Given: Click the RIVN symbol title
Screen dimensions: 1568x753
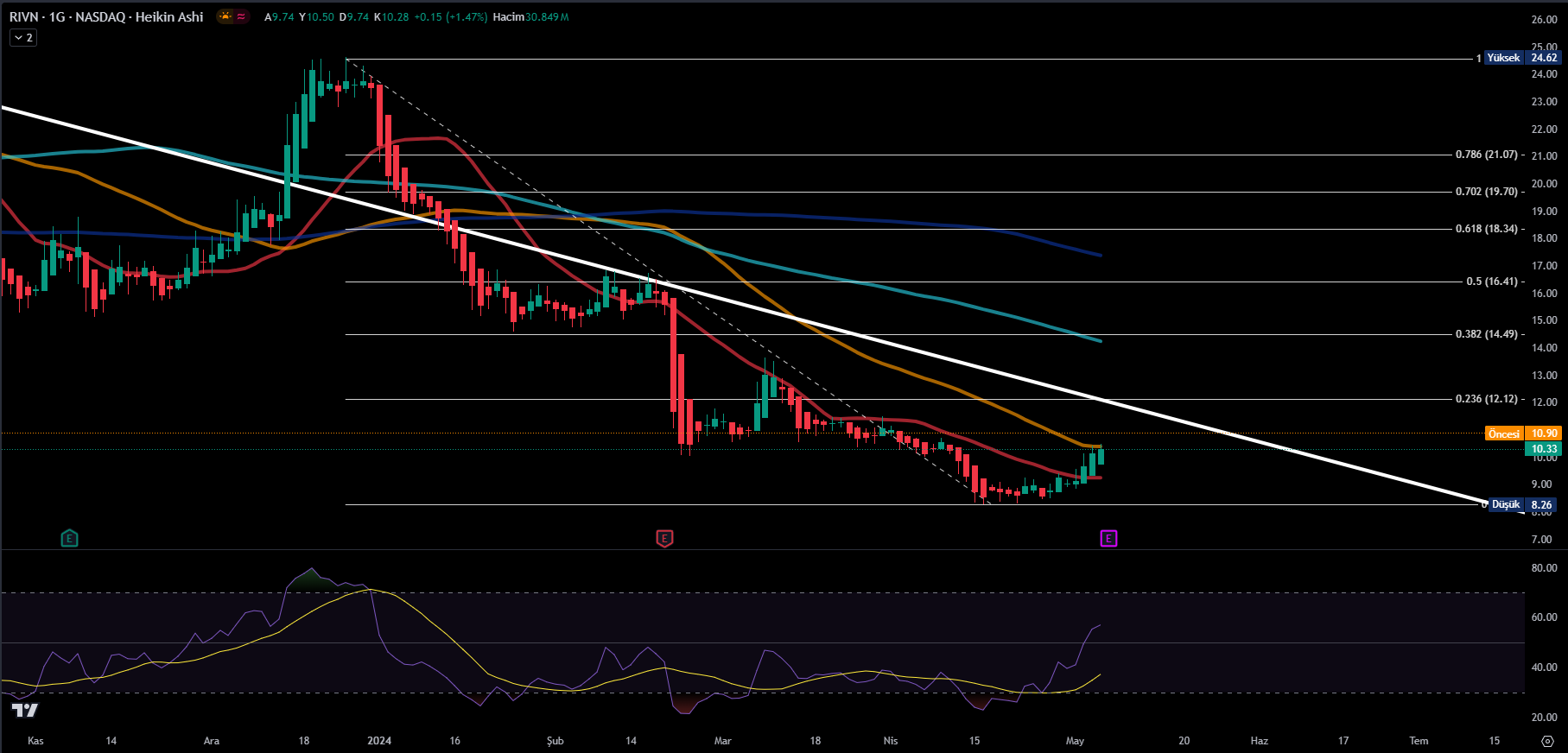Looking at the screenshot, I should click(x=106, y=16).
